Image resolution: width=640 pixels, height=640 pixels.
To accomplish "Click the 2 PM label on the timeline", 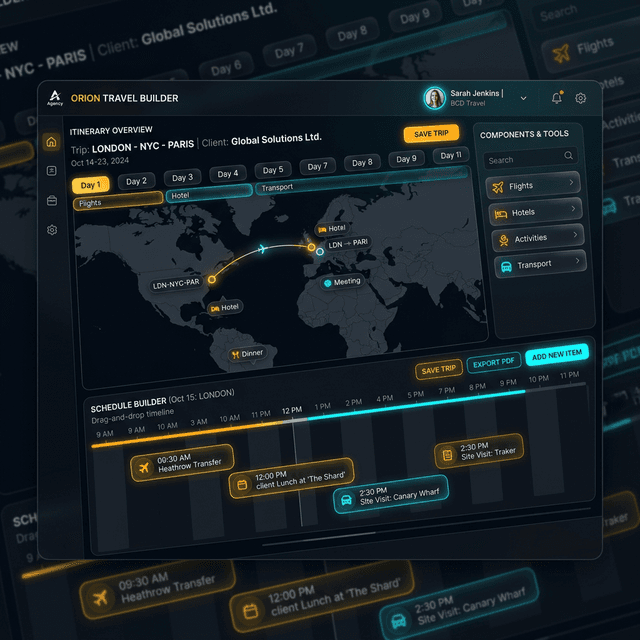I will tap(353, 402).
